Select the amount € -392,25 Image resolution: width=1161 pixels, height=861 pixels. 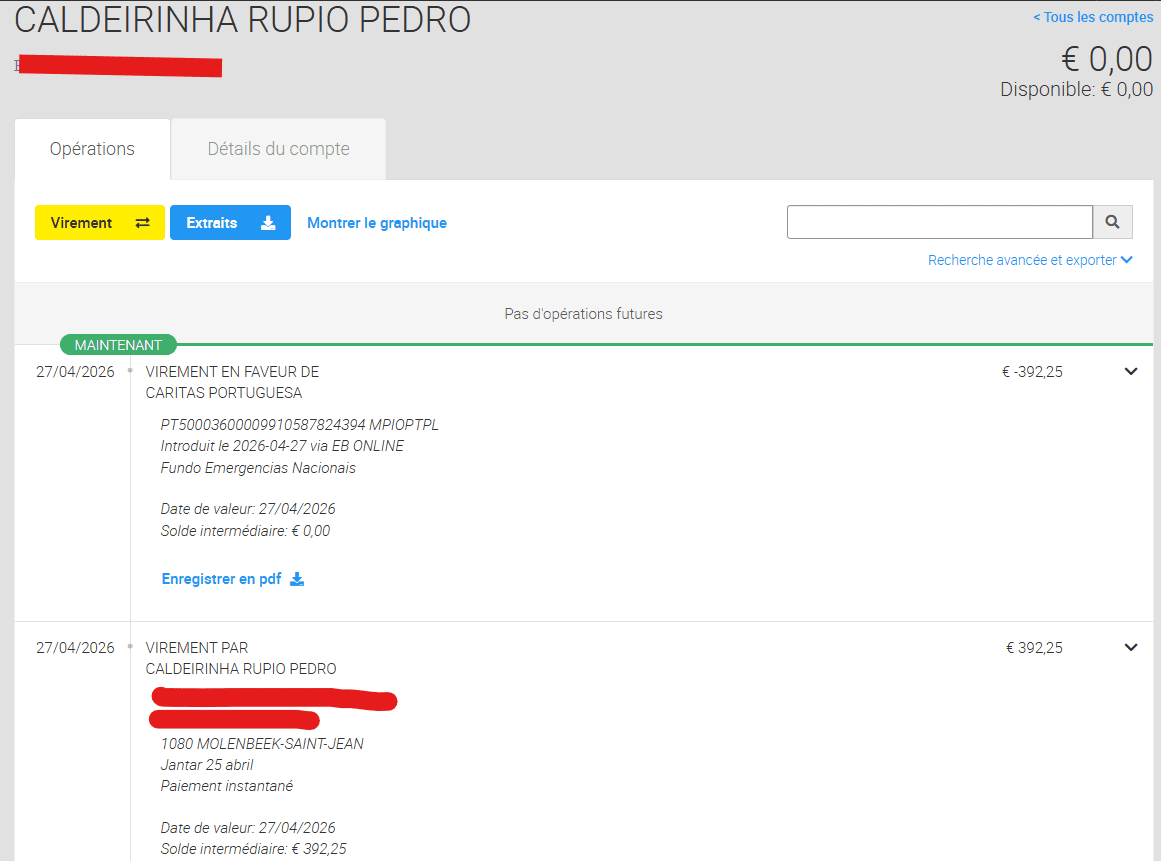tap(1032, 372)
